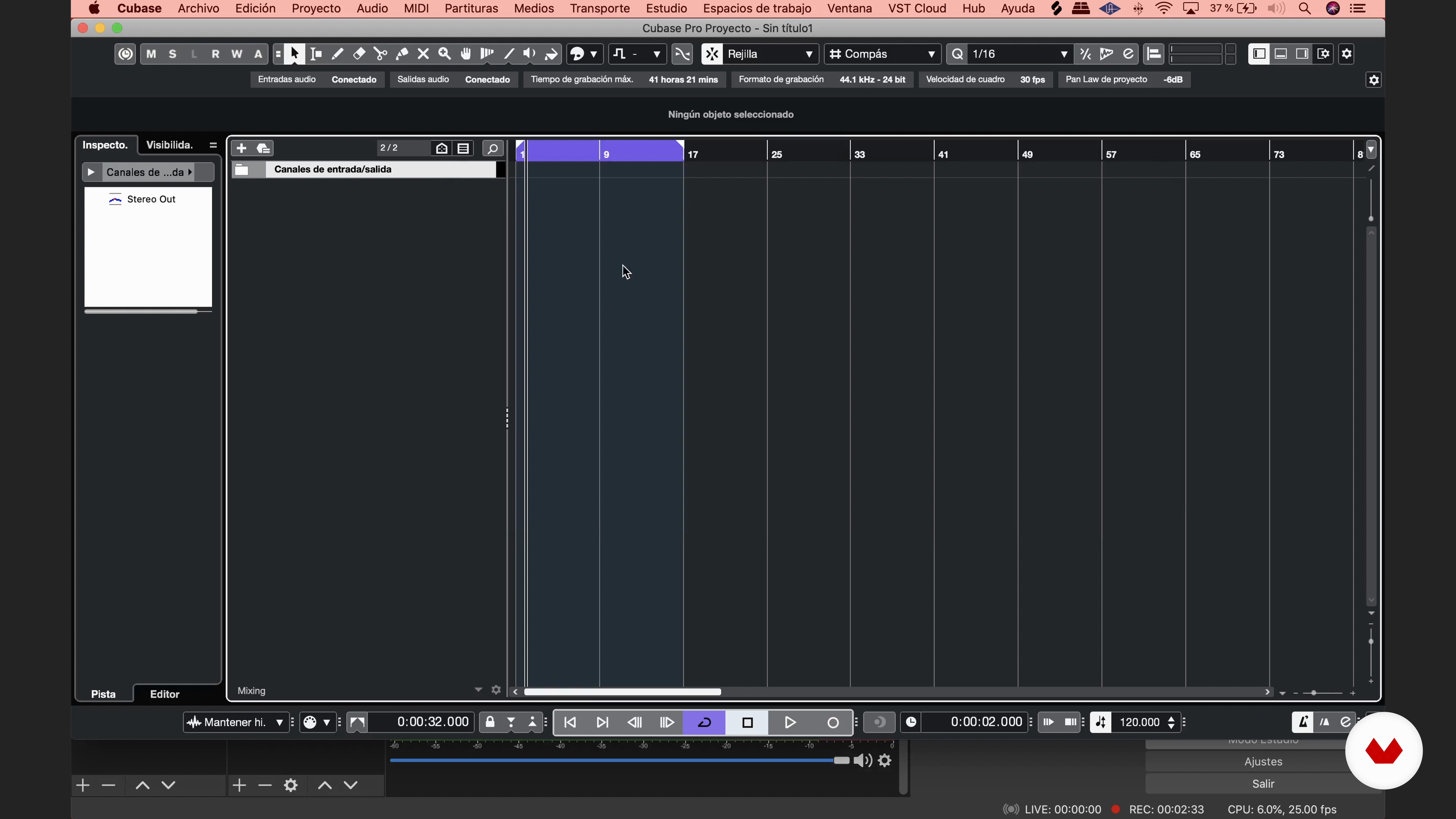Open the Proyecto menu
This screenshot has height=819, width=1456.
click(316, 8)
